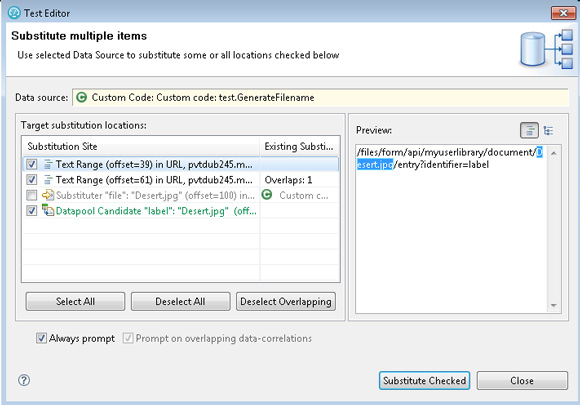The height and width of the screenshot is (405, 580).
Task: Click the preview scrollbar down arrow
Action: [x=554, y=305]
